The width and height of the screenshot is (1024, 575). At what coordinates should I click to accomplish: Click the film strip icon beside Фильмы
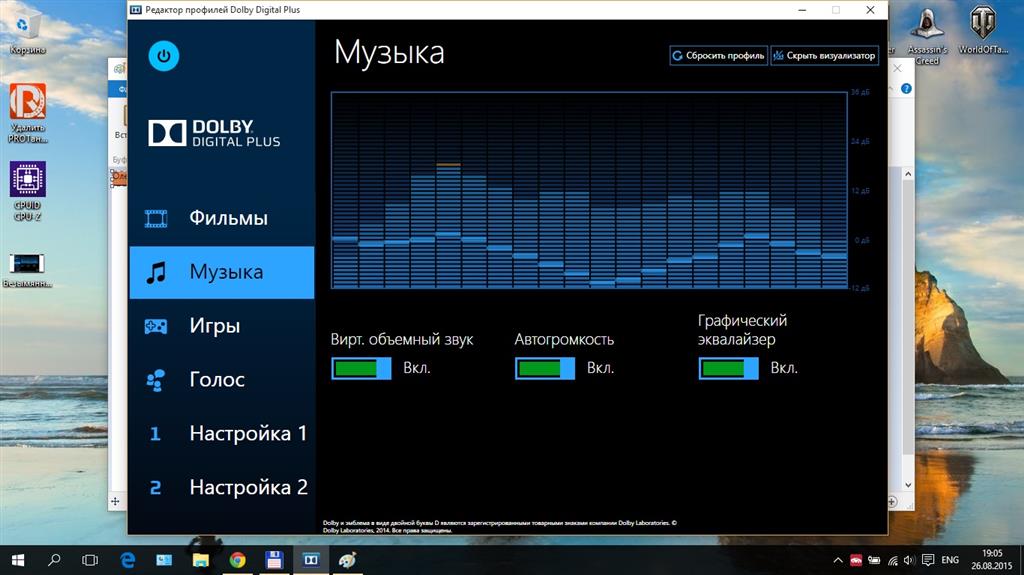156,218
